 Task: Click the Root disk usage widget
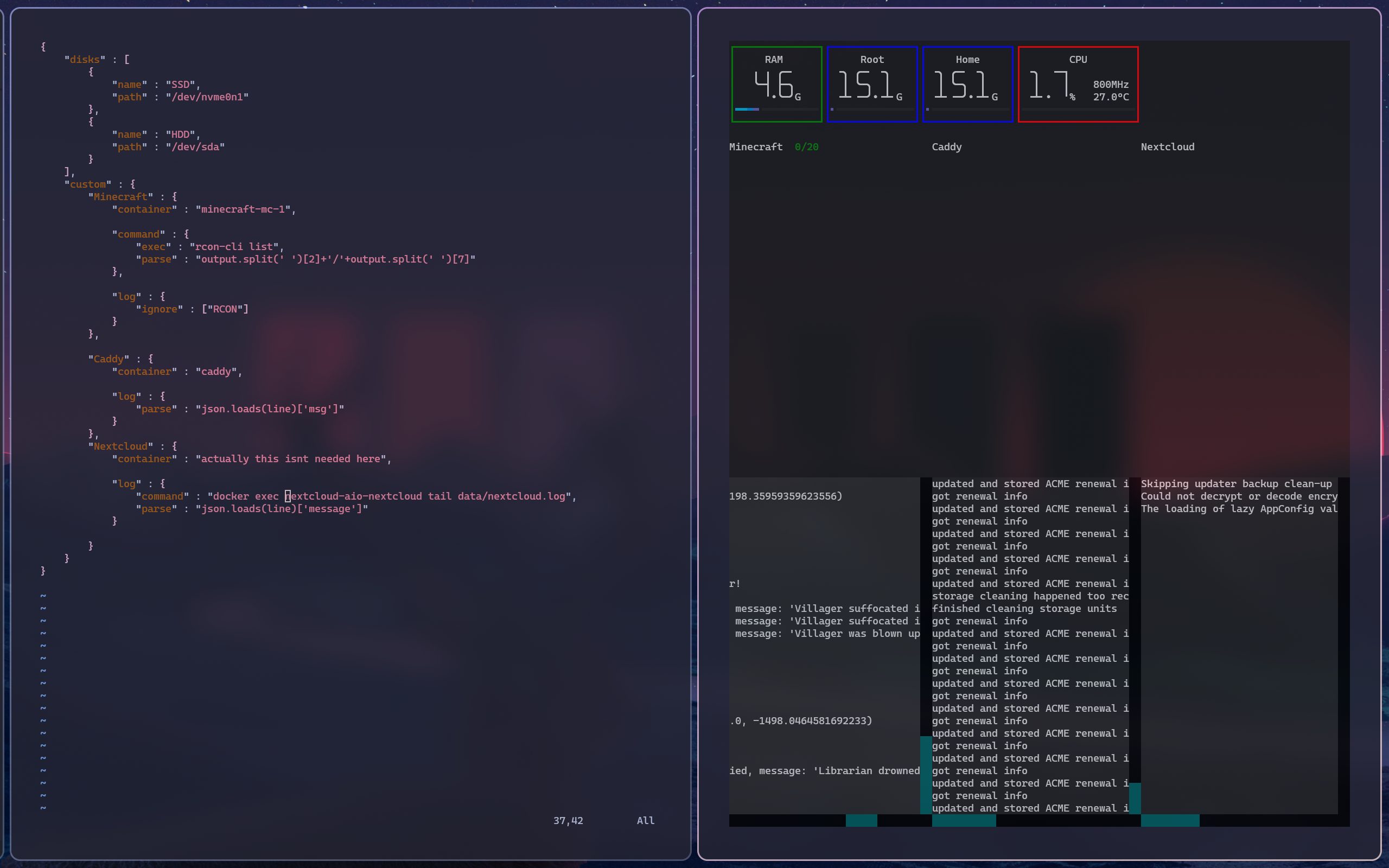(x=871, y=84)
